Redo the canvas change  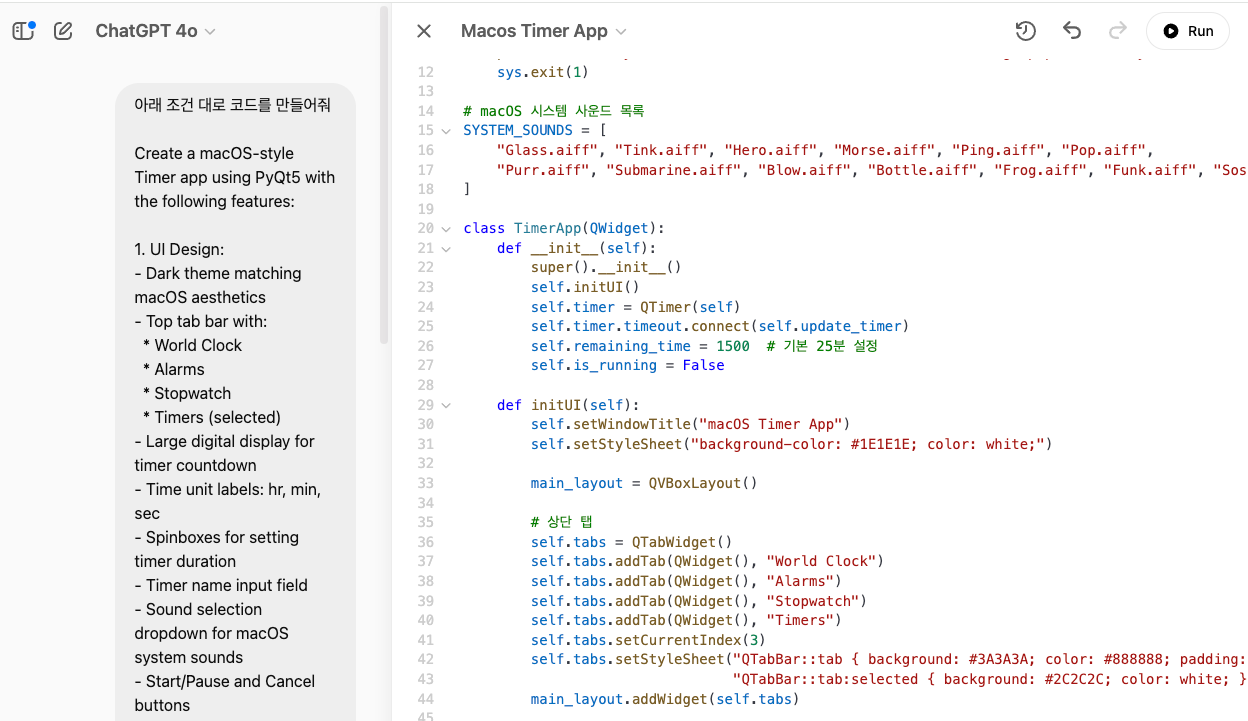(x=1118, y=31)
